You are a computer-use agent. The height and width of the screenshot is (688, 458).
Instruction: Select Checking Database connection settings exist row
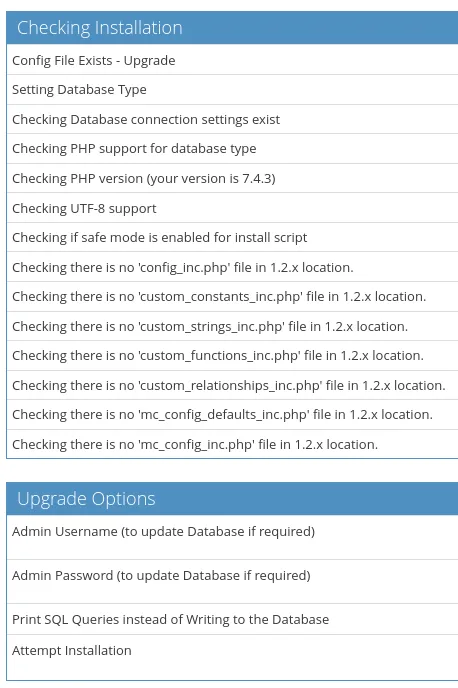232,119
